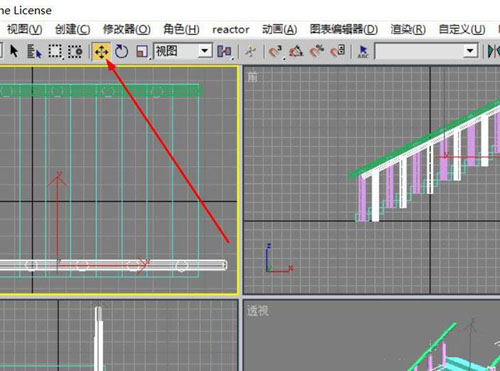This screenshot has height=371, width=500.
Task: Select the green handrail in the top viewport
Action: click(100, 91)
